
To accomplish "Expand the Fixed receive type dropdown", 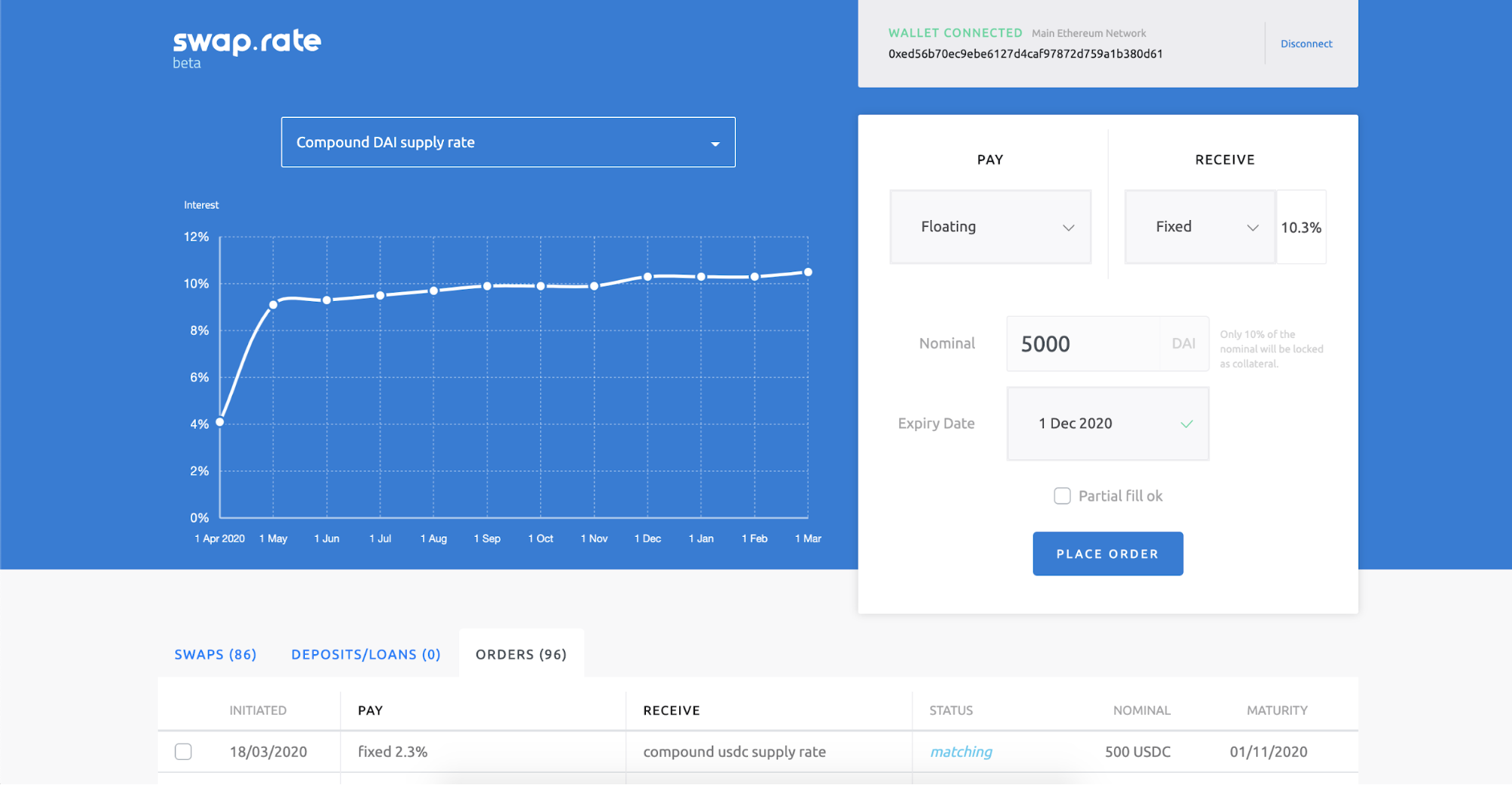I will (x=1200, y=227).
